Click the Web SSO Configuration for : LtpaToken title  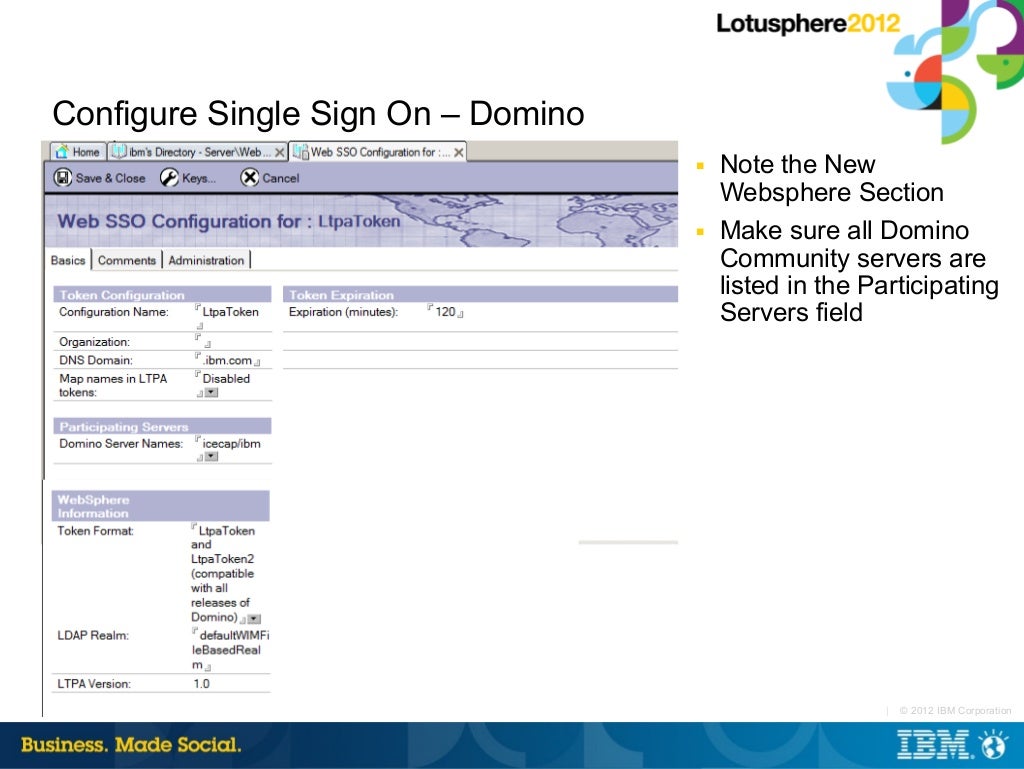[229, 221]
